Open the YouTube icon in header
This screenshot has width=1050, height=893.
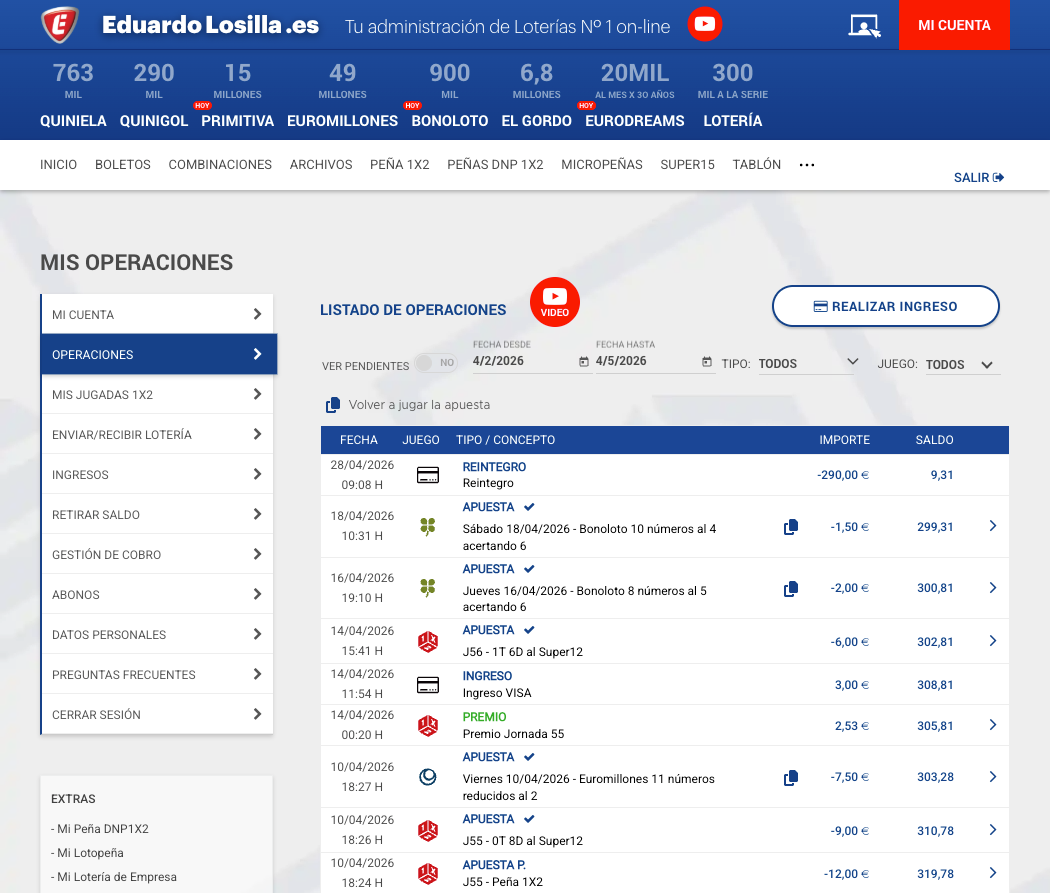tap(704, 24)
